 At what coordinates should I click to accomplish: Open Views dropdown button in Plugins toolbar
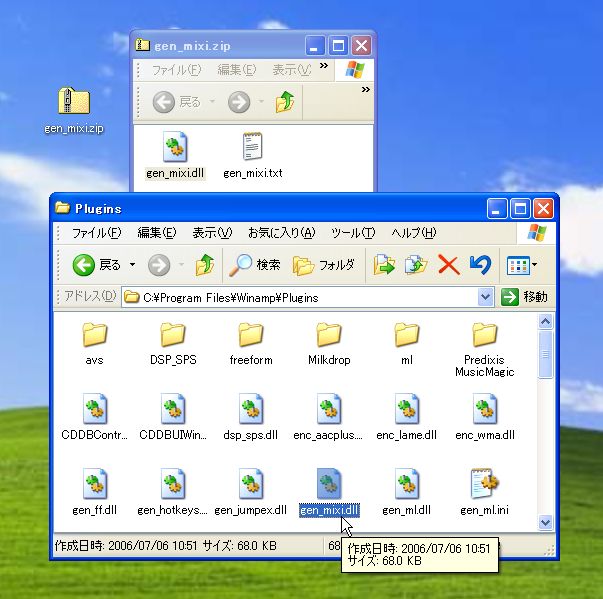point(521,265)
